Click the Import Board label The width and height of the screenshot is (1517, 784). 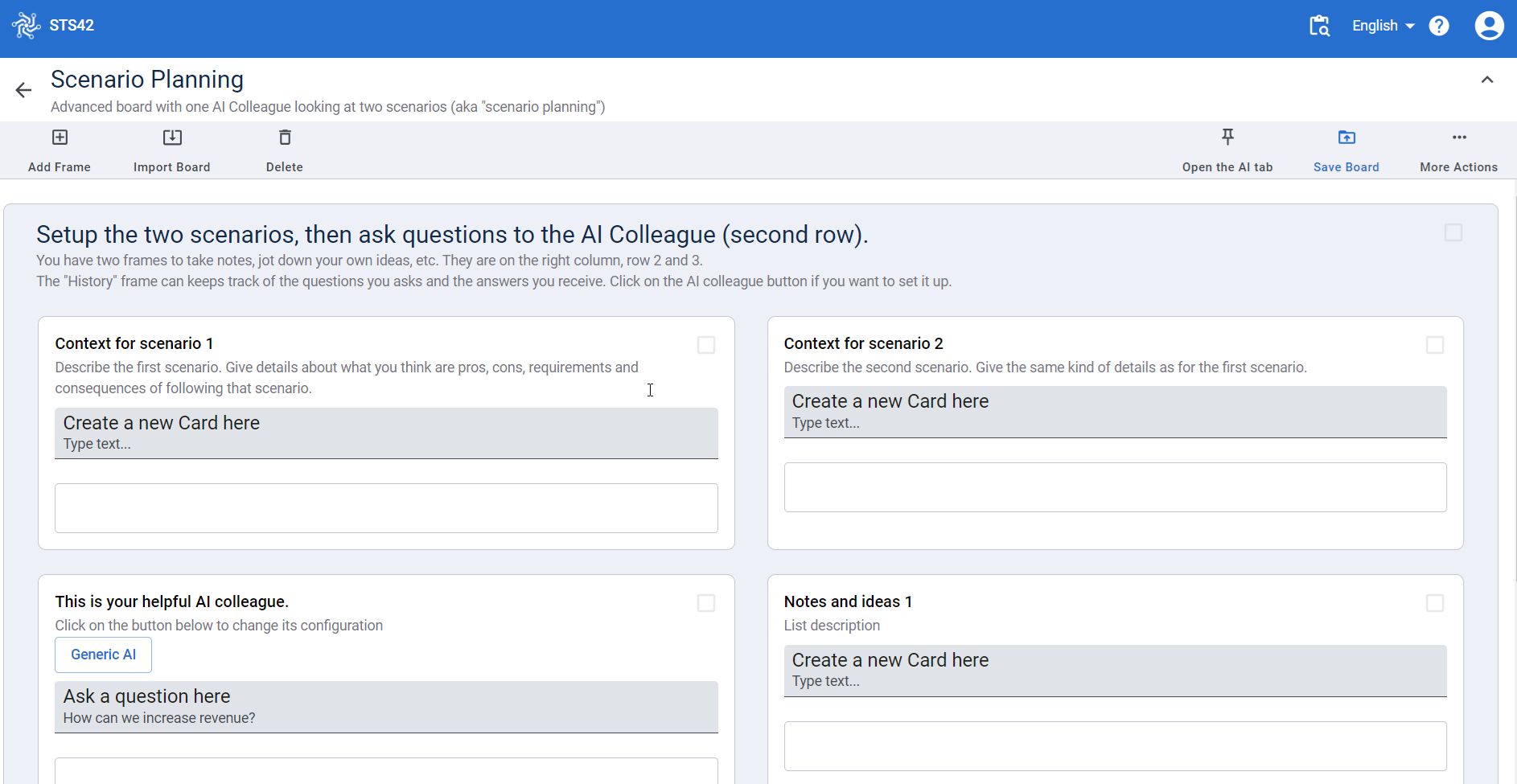click(x=172, y=167)
